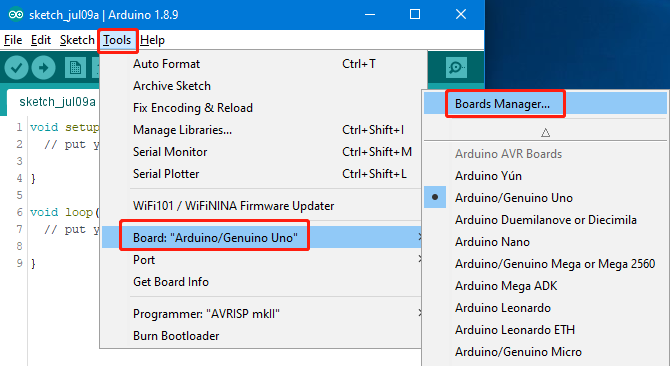Select the Arduino Yún board
Viewport: 670px width, 366px height.
click(545, 176)
